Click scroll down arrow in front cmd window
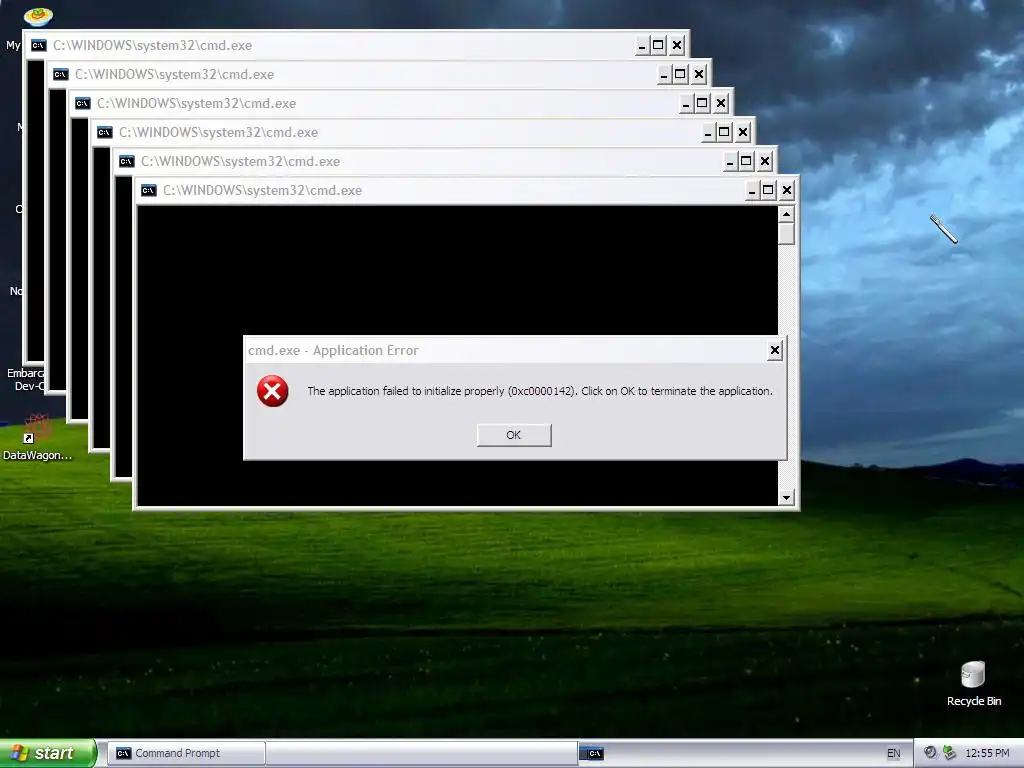This screenshot has height=768, width=1024. (x=786, y=498)
